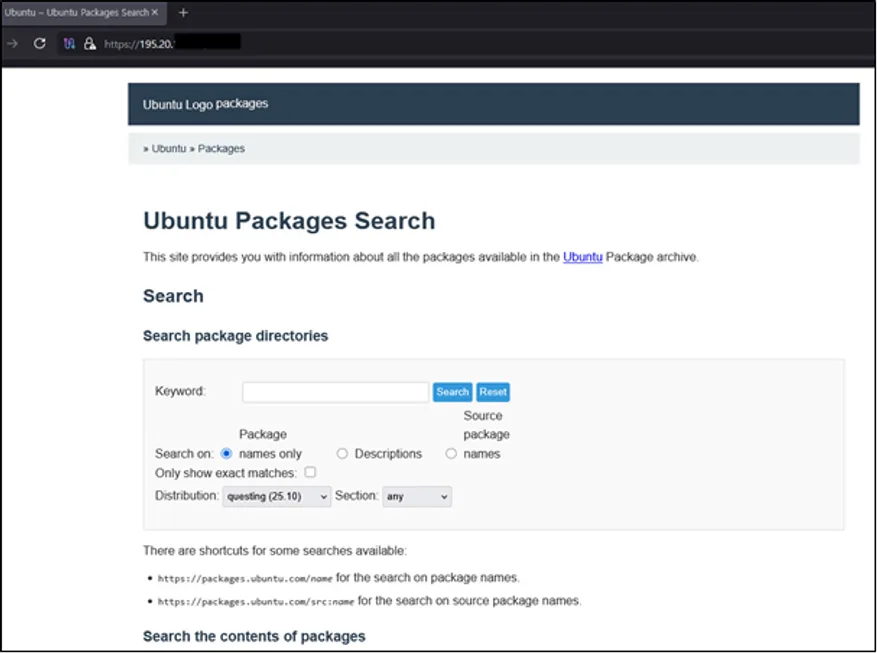This screenshot has height=653, width=877.
Task: Click the purple extension icon in the address bar
Action: pyautogui.click(x=69, y=44)
